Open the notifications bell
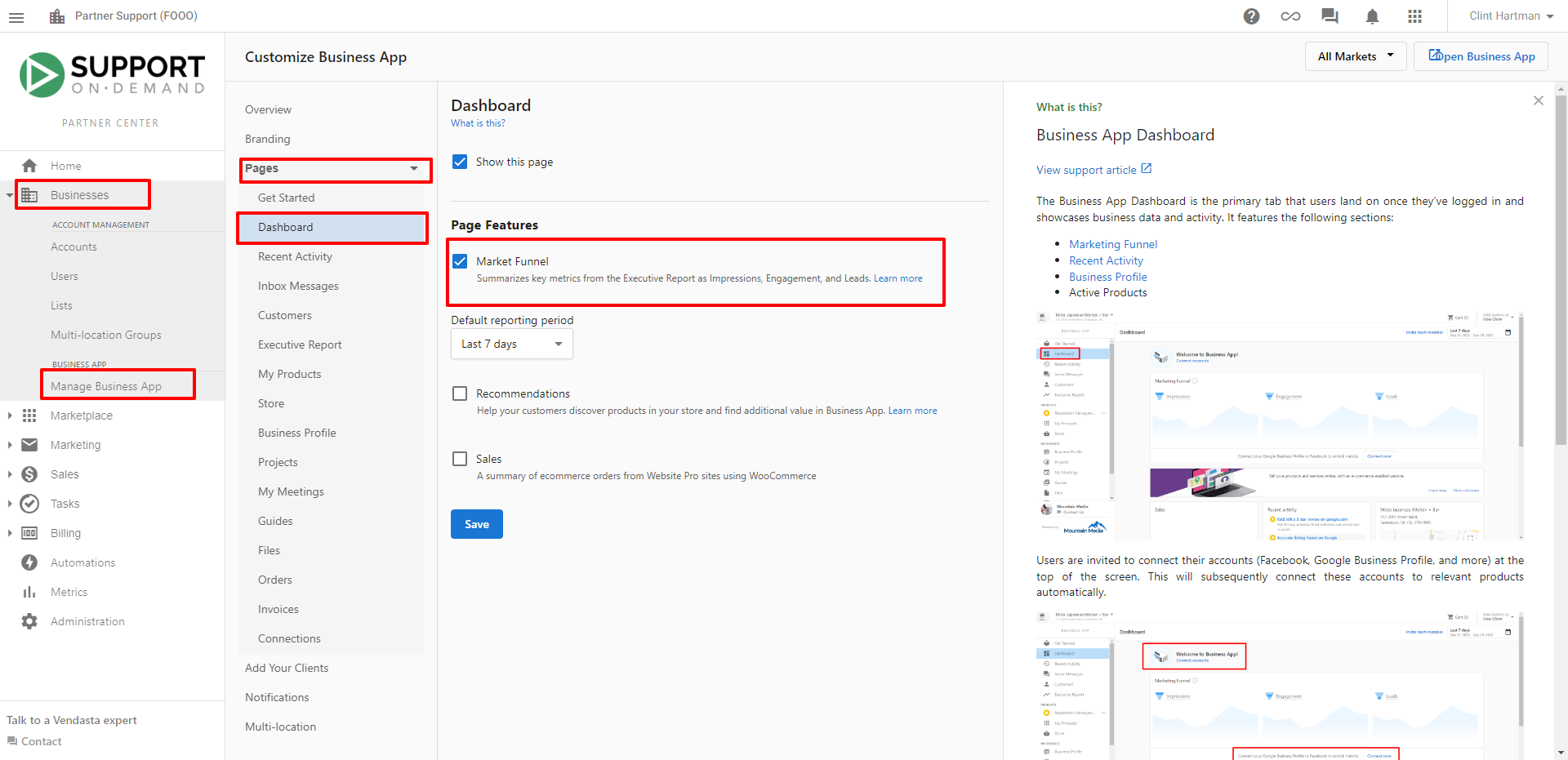Image resolution: width=1568 pixels, height=760 pixels. pyautogui.click(x=1372, y=16)
